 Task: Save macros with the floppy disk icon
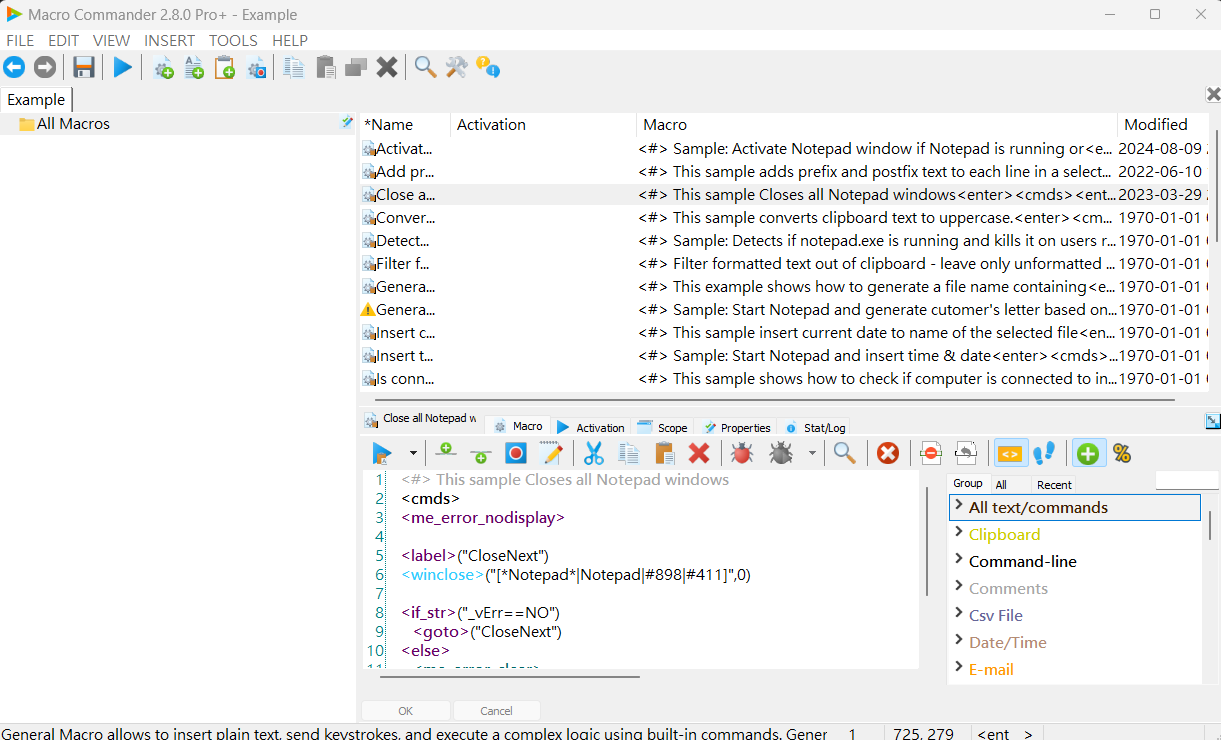(84, 67)
